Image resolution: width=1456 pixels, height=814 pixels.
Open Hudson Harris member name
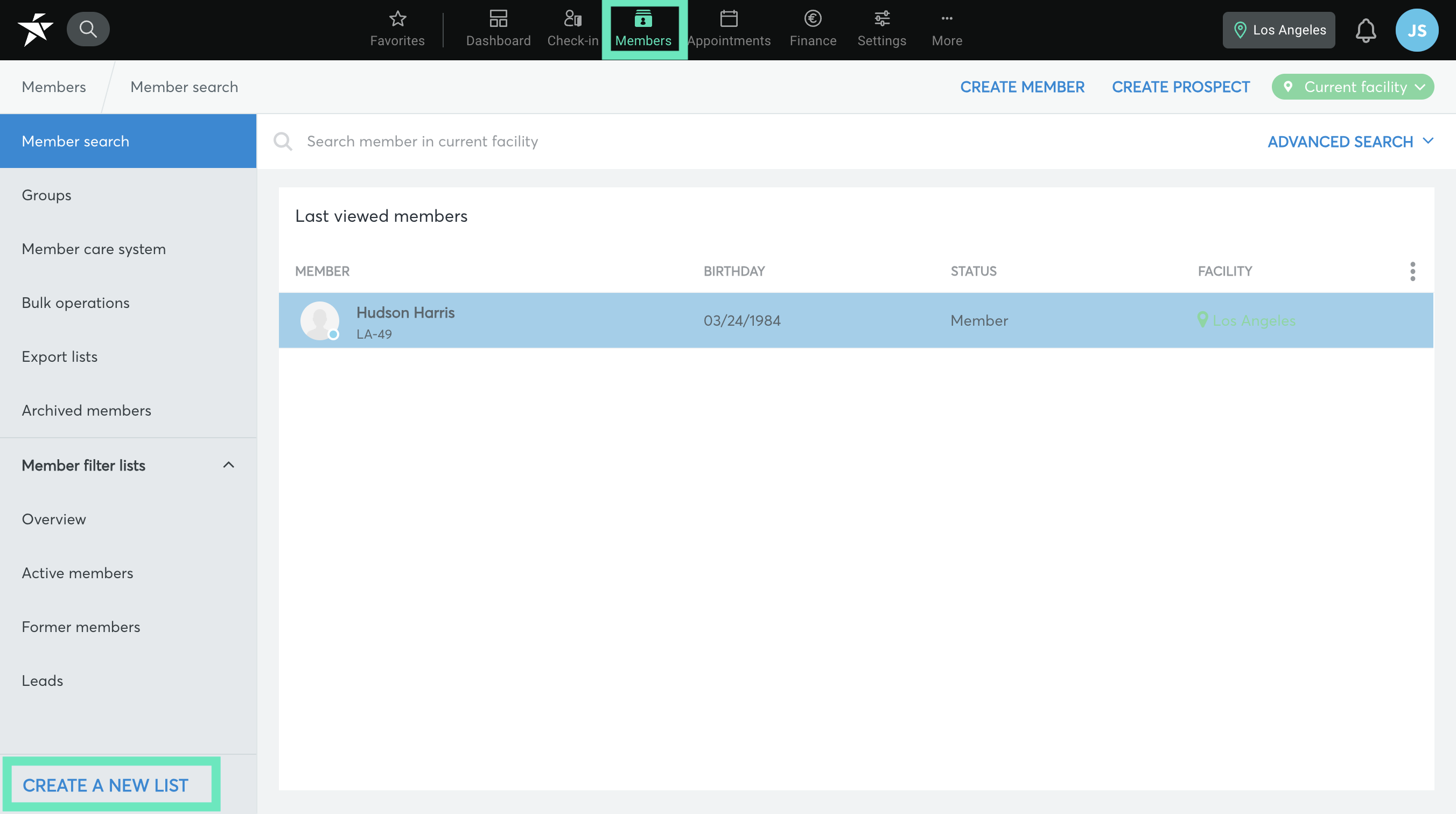pos(405,312)
